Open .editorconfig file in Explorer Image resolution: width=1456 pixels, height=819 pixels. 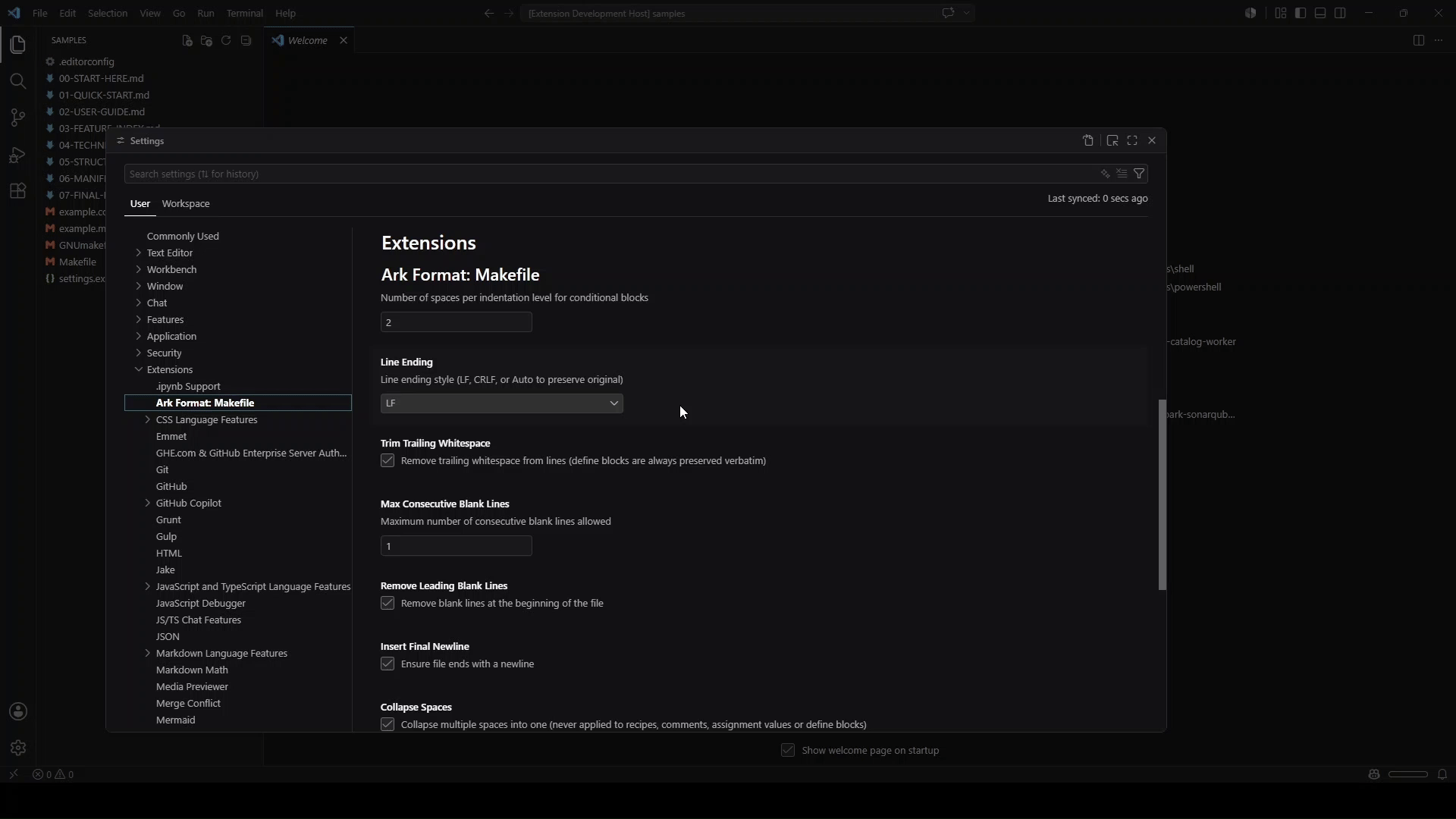(x=86, y=61)
